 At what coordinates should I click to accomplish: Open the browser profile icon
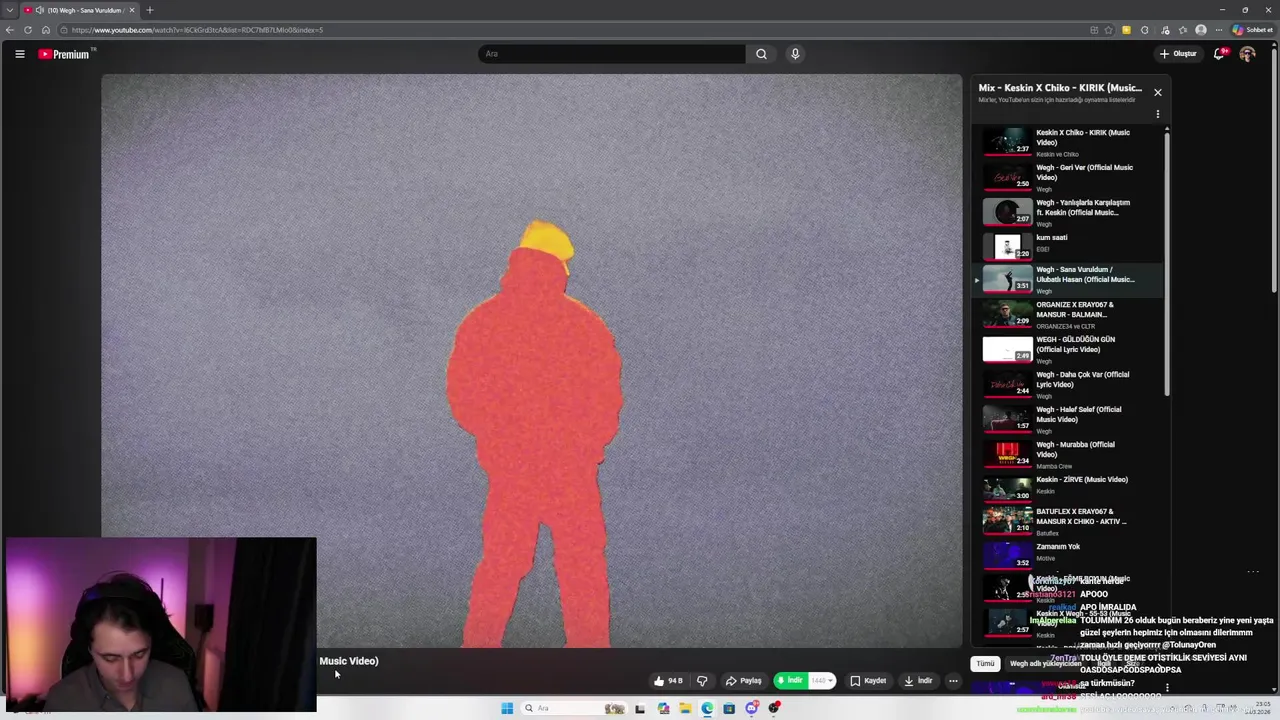[x=1201, y=30]
